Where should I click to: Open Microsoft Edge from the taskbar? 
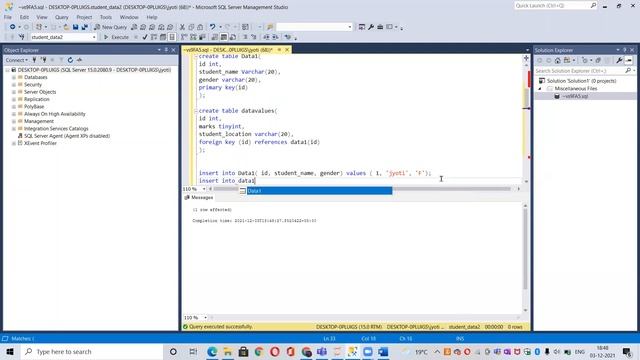[212, 351]
